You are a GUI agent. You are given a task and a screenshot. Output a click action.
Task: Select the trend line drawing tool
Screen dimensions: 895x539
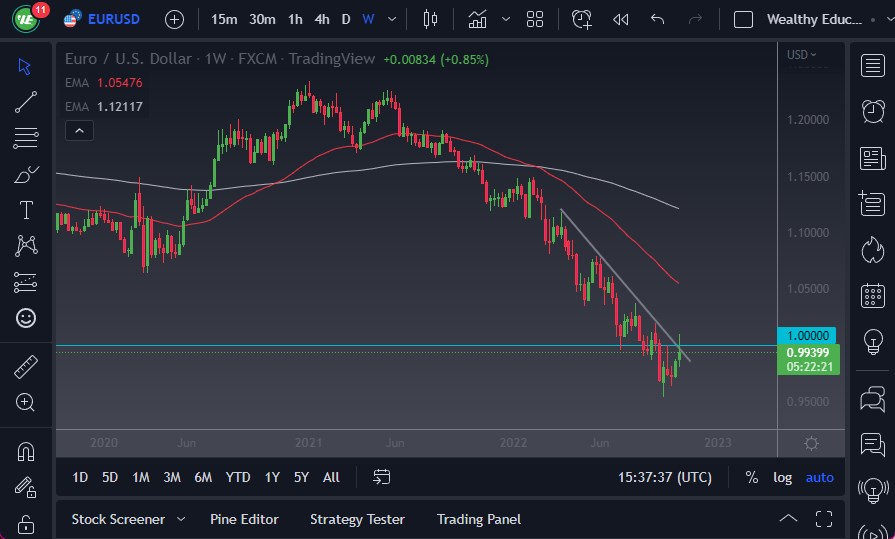coord(26,101)
